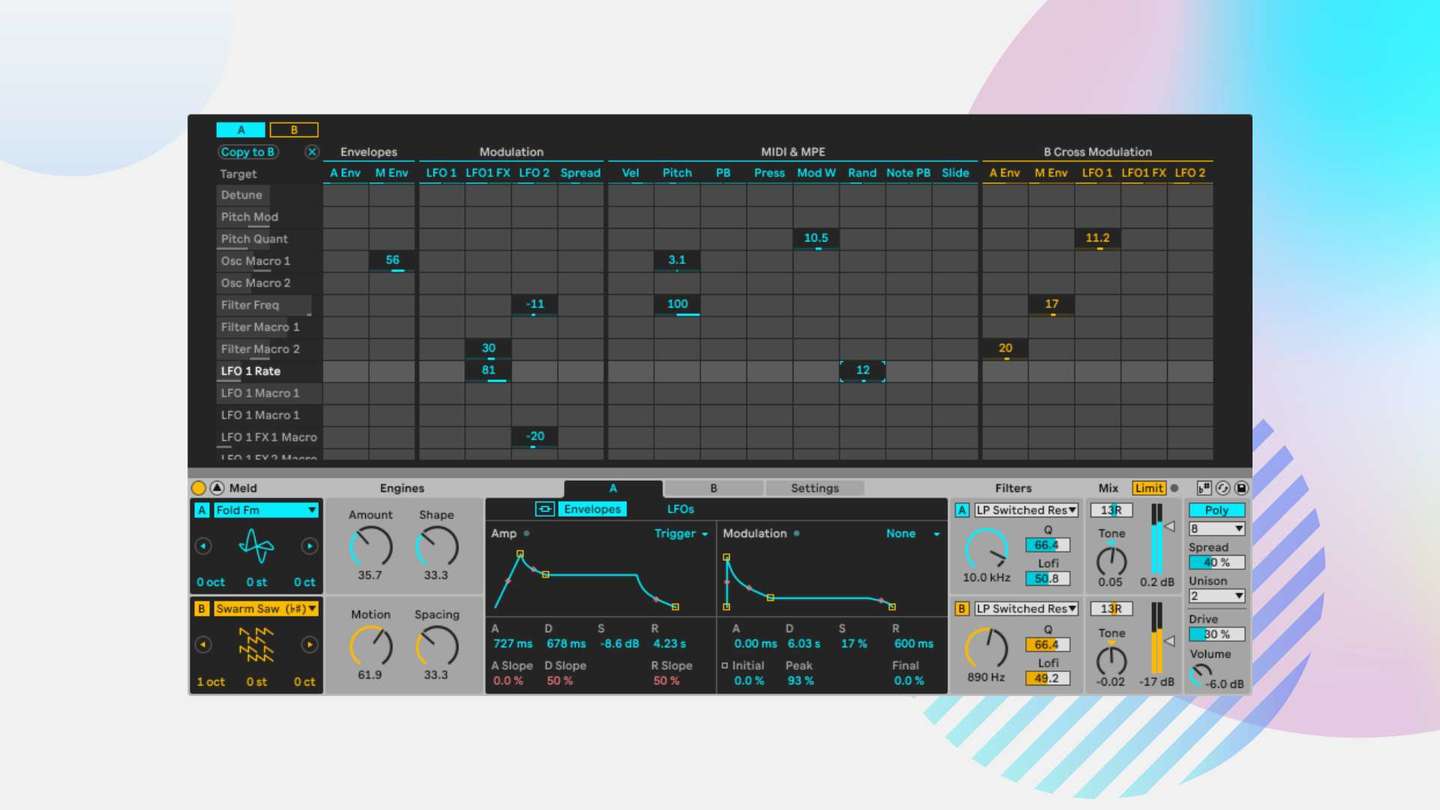Click the Drive slider at 30 %
1440x810 pixels.
1217,634
